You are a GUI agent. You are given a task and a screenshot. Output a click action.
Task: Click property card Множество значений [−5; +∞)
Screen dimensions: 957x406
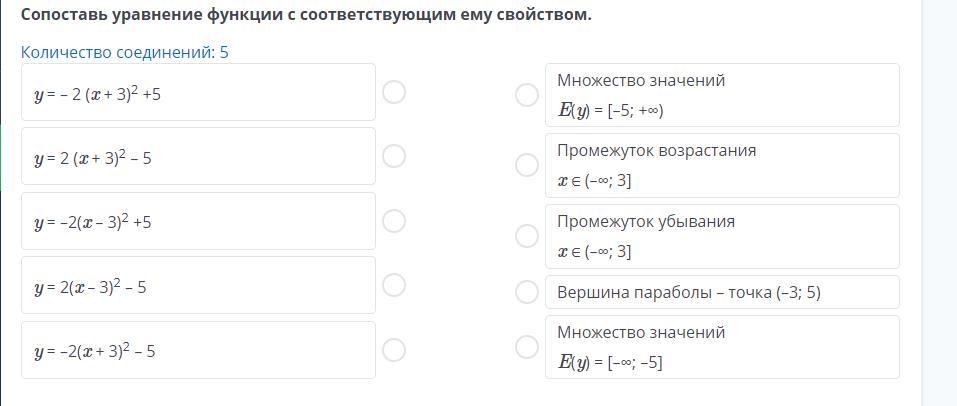click(721, 95)
